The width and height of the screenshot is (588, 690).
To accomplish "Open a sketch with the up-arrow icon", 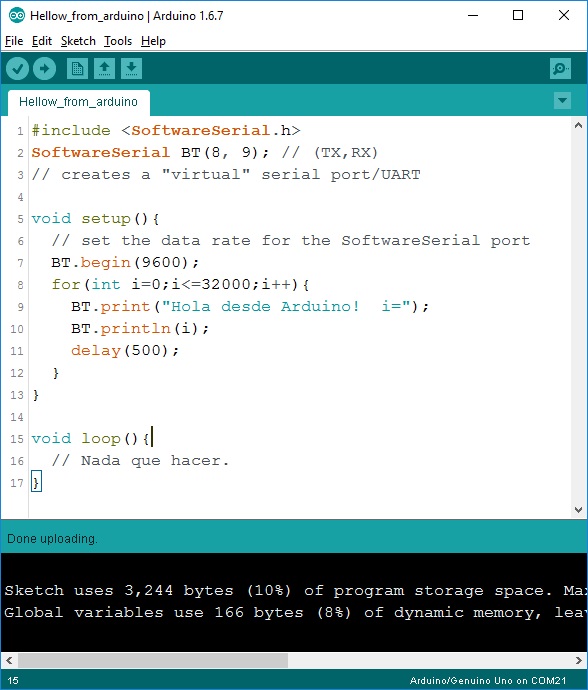I will pos(104,69).
